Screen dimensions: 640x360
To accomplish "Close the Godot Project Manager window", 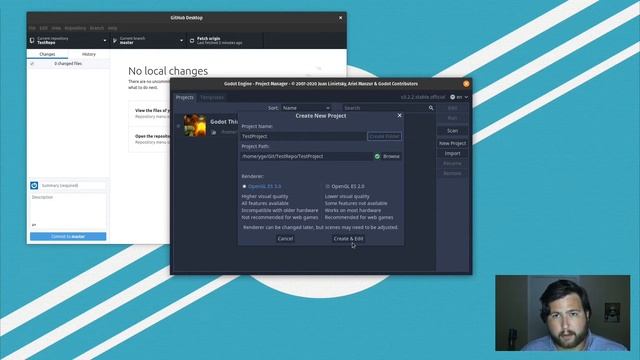I will (466, 84).
